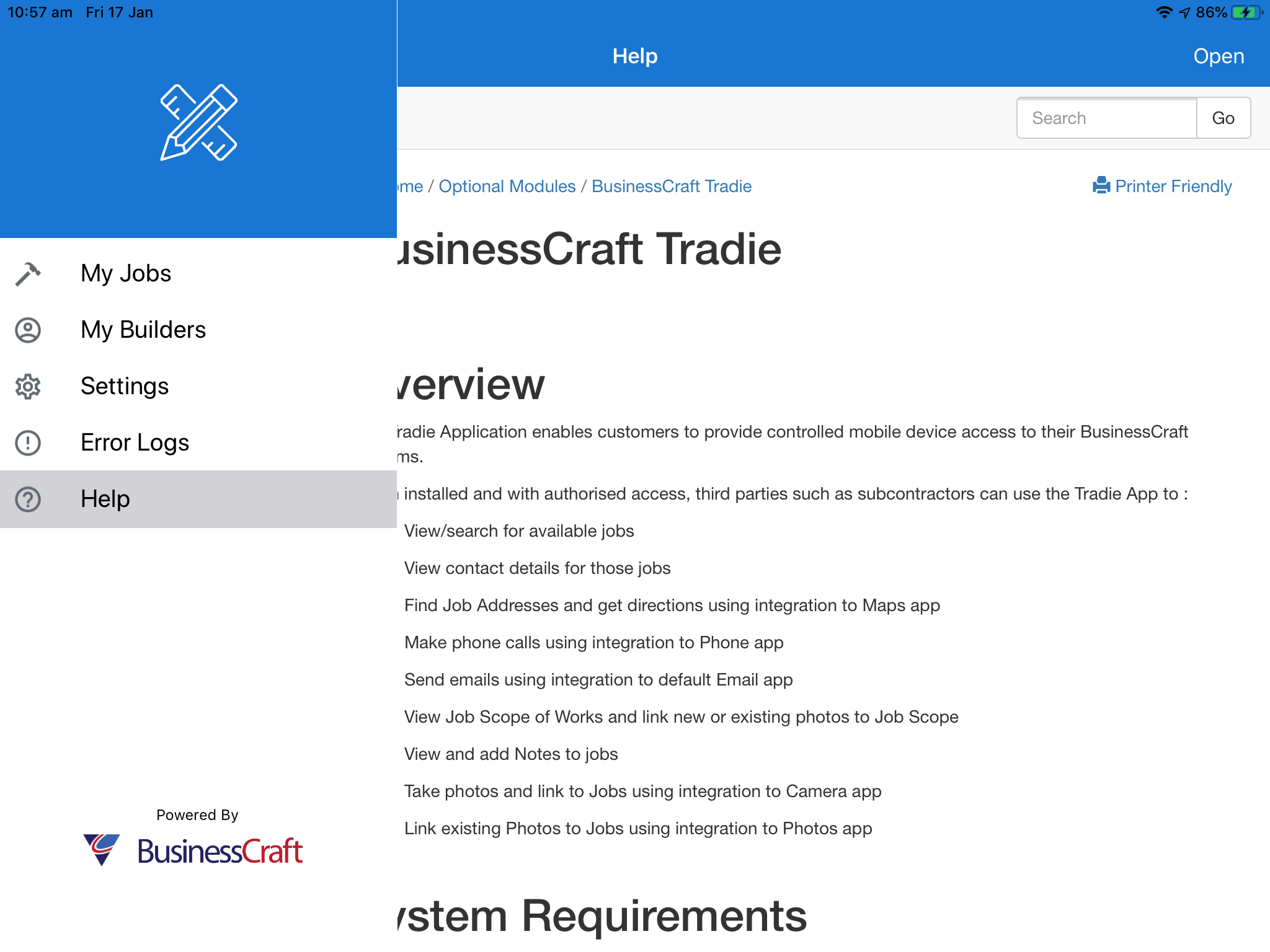Open Error Logs menu item
This screenshot has height=952, width=1270.
pos(198,443)
